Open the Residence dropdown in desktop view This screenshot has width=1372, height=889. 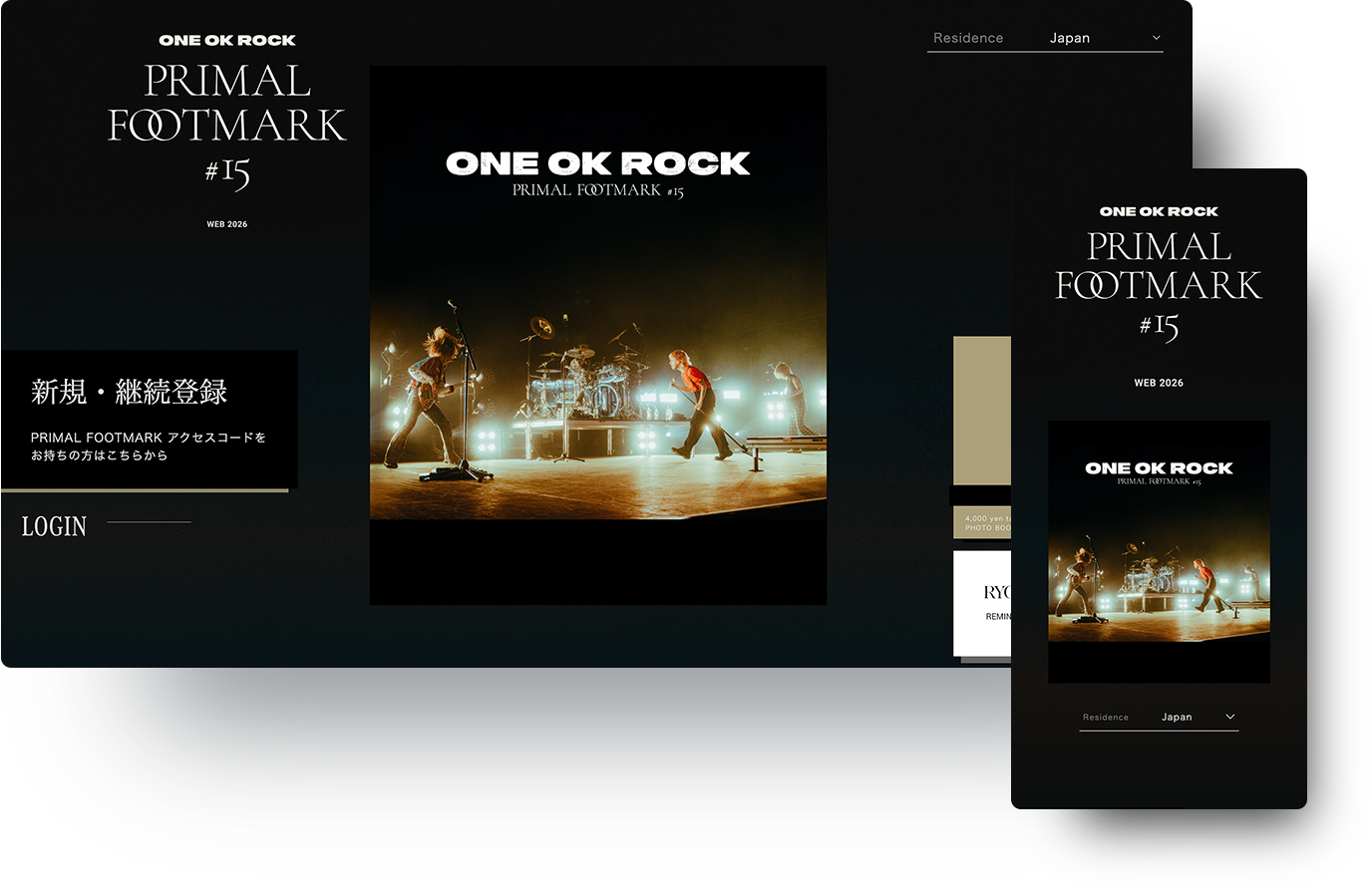(x=1045, y=38)
